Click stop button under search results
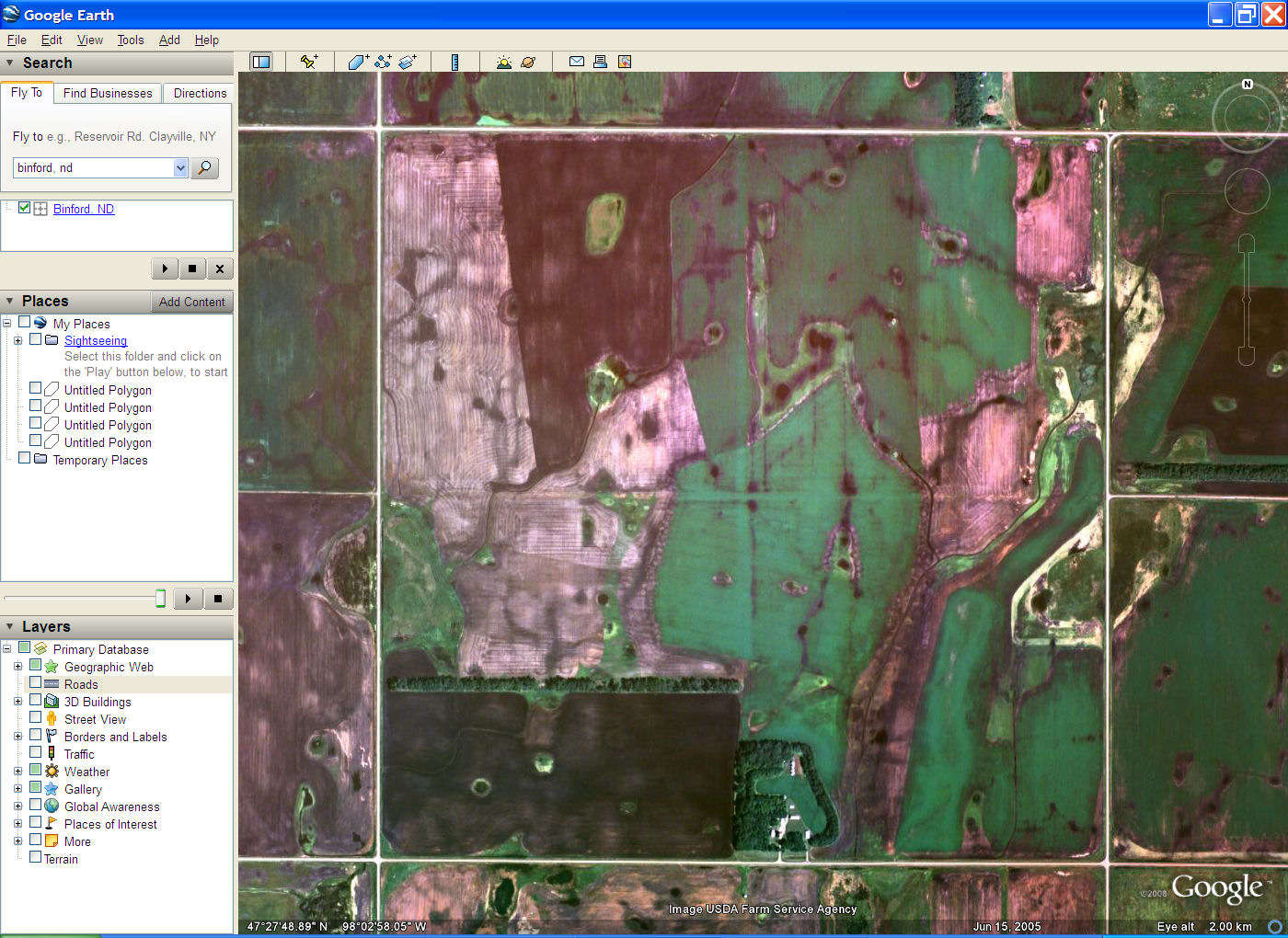This screenshot has height=938, width=1288. click(x=191, y=269)
